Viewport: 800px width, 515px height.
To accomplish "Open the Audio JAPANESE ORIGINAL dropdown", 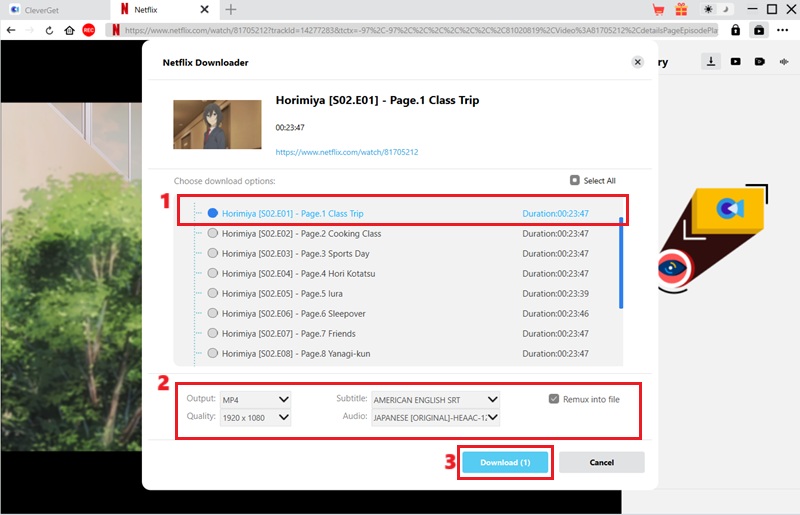I will tap(435, 418).
